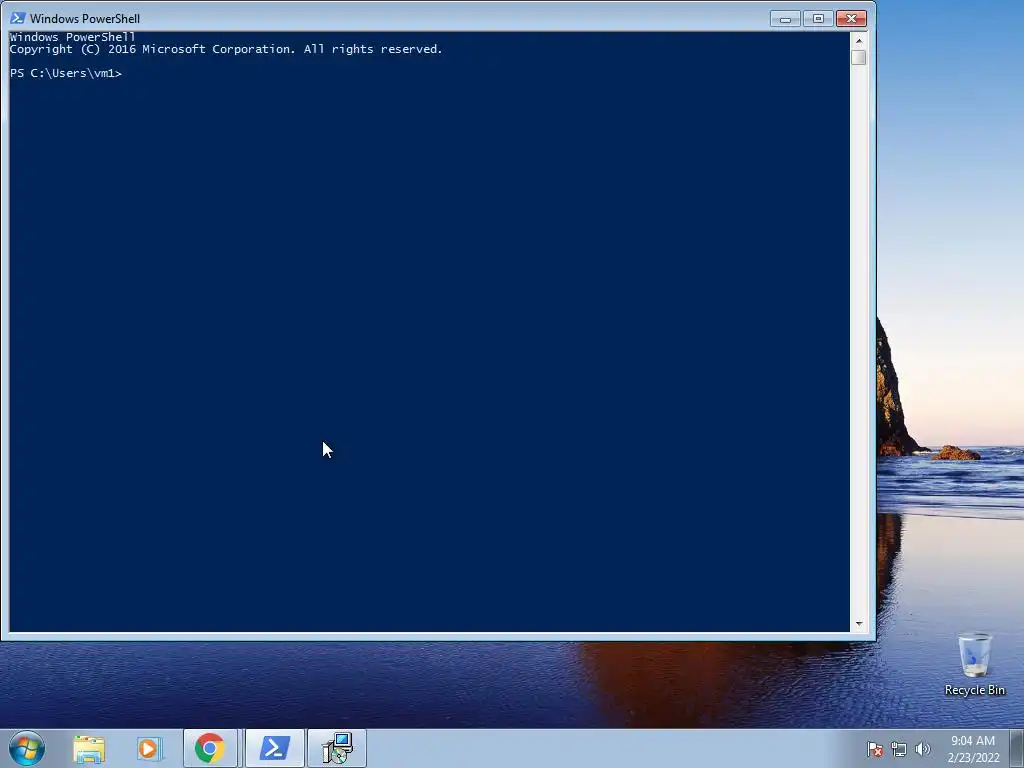The width and height of the screenshot is (1024, 768).
Task: Click the PowerShell scrollbar thumb
Action: (859, 57)
